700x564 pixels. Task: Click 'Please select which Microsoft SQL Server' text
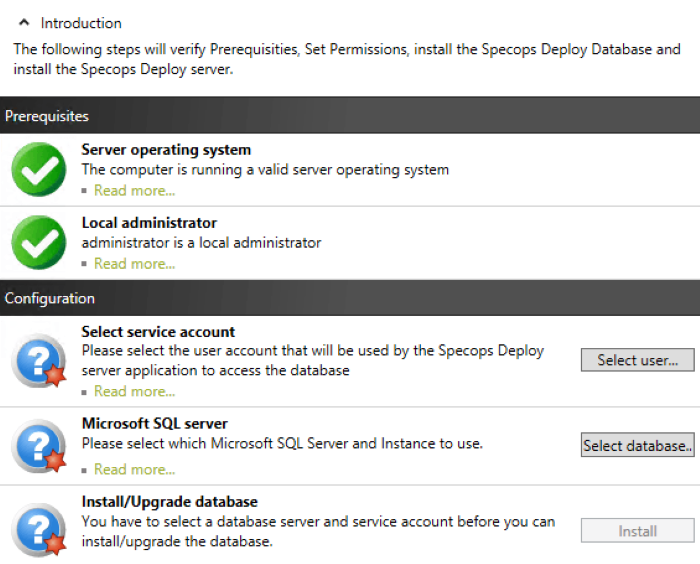[x=282, y=444]
